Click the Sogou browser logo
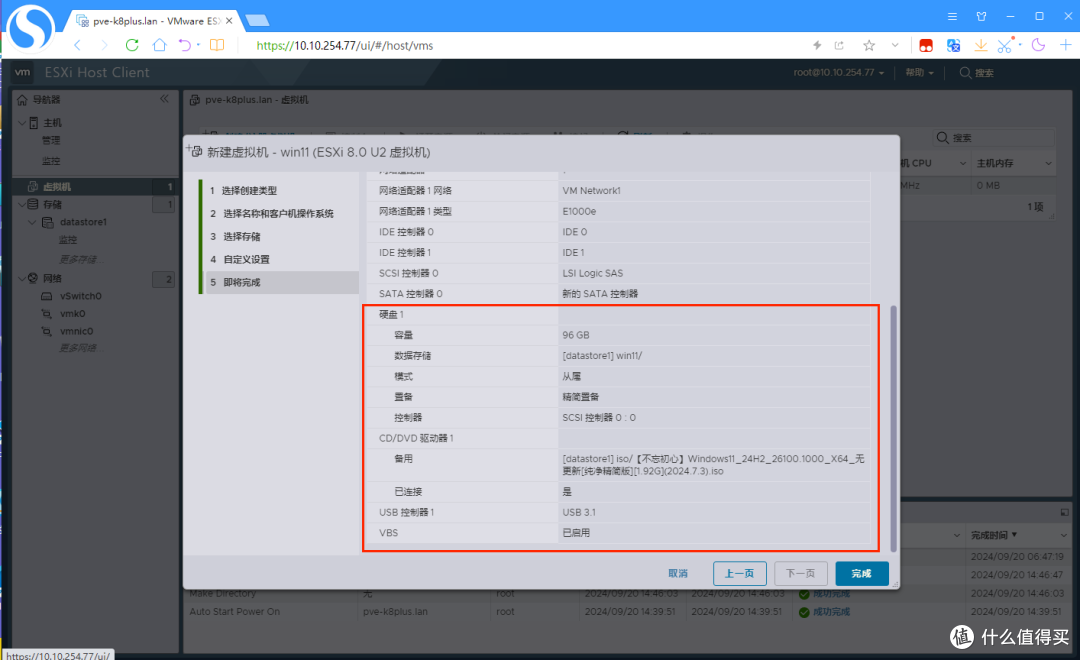The height and width of the screenshot is (660, 1080). 30,28
